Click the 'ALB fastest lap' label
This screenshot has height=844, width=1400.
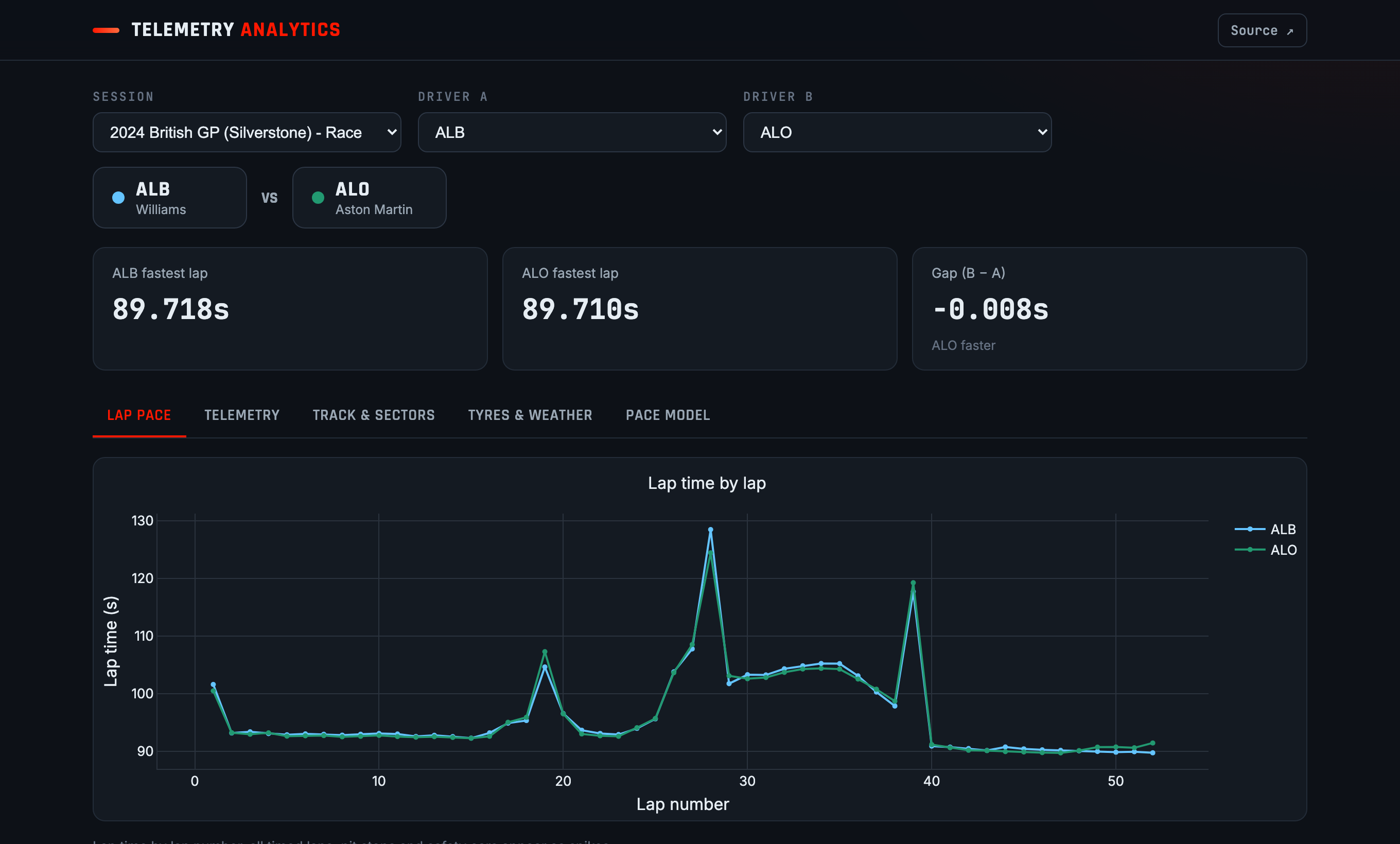click(x=160, y=273)
